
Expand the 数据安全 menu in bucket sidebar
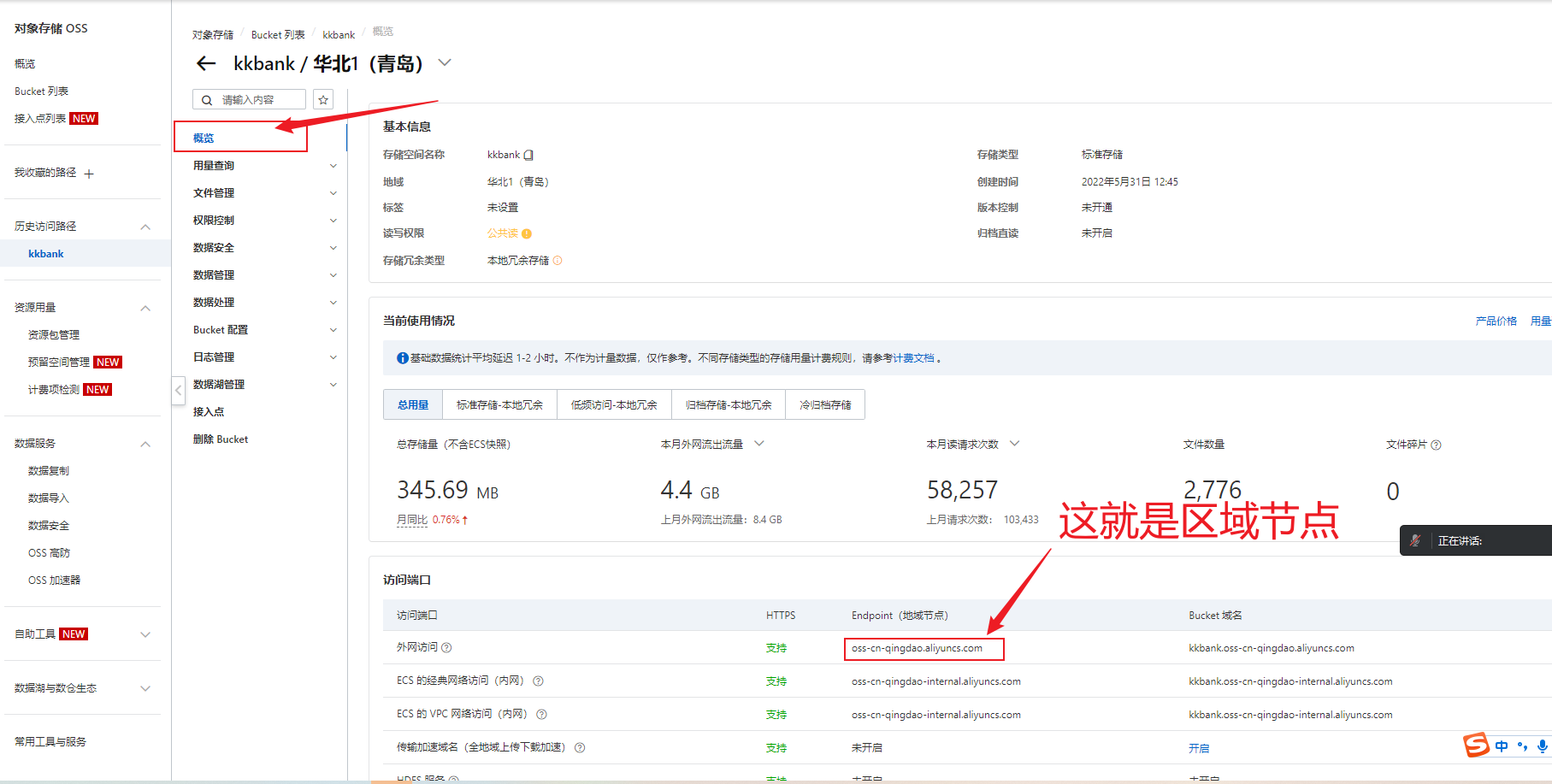(x=333, y=248)
